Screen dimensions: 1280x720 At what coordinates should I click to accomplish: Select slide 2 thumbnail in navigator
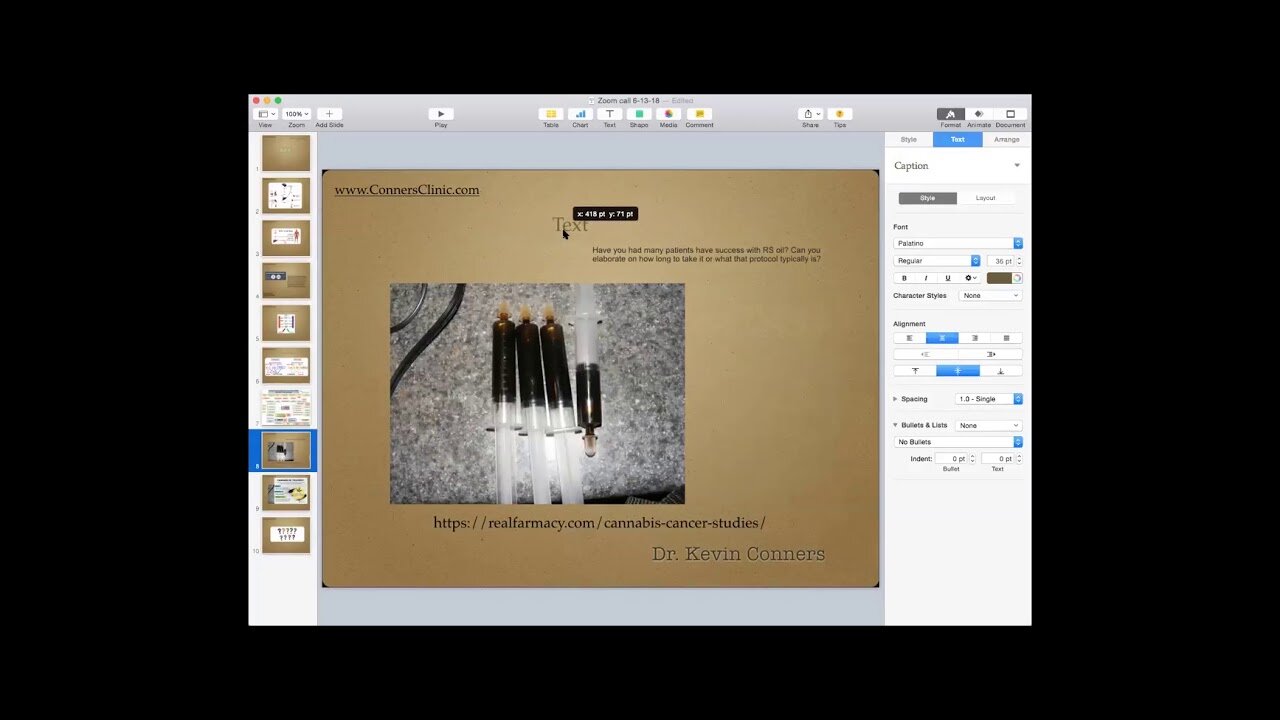coord(286,196)
